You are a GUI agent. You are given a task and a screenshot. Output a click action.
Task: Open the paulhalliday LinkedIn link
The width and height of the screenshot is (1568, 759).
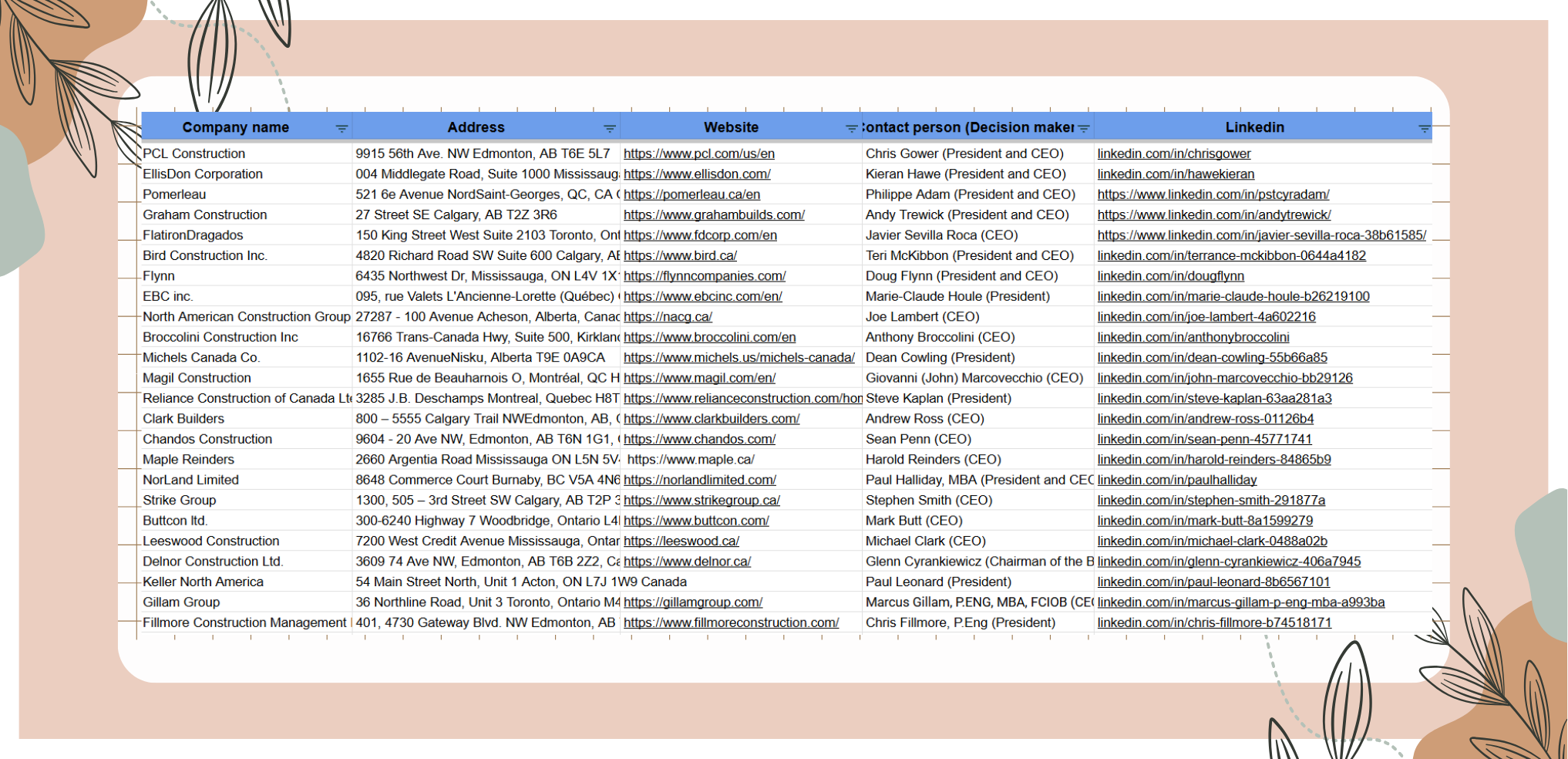pos(1177,480)
